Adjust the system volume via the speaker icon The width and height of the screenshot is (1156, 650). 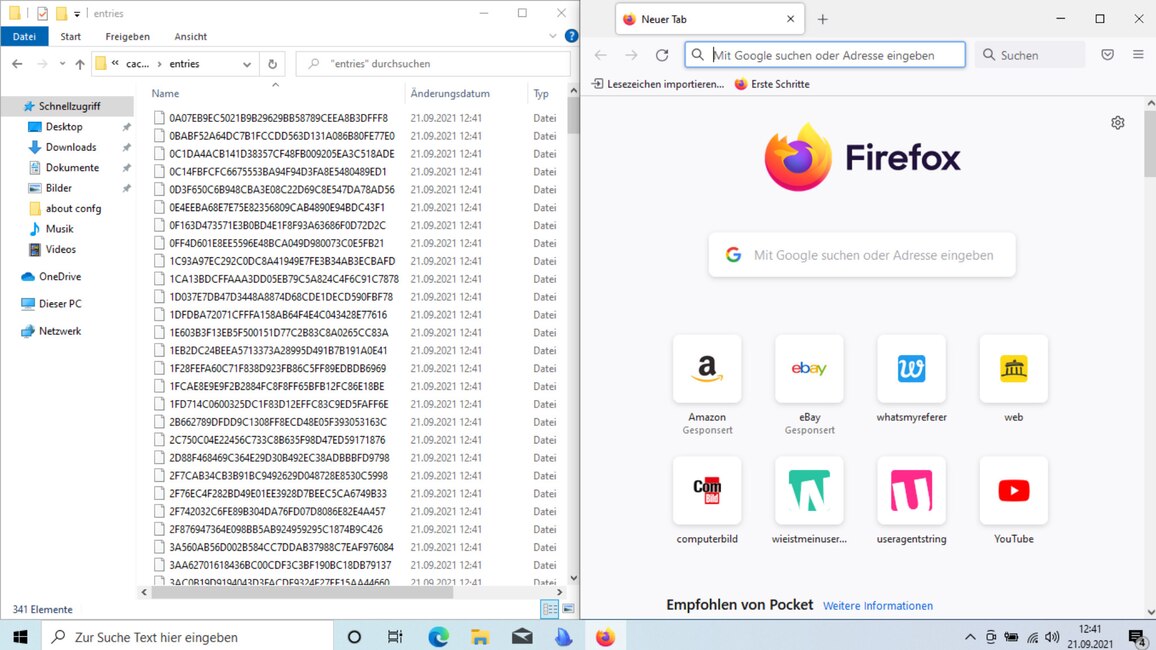pos(1052,636)
